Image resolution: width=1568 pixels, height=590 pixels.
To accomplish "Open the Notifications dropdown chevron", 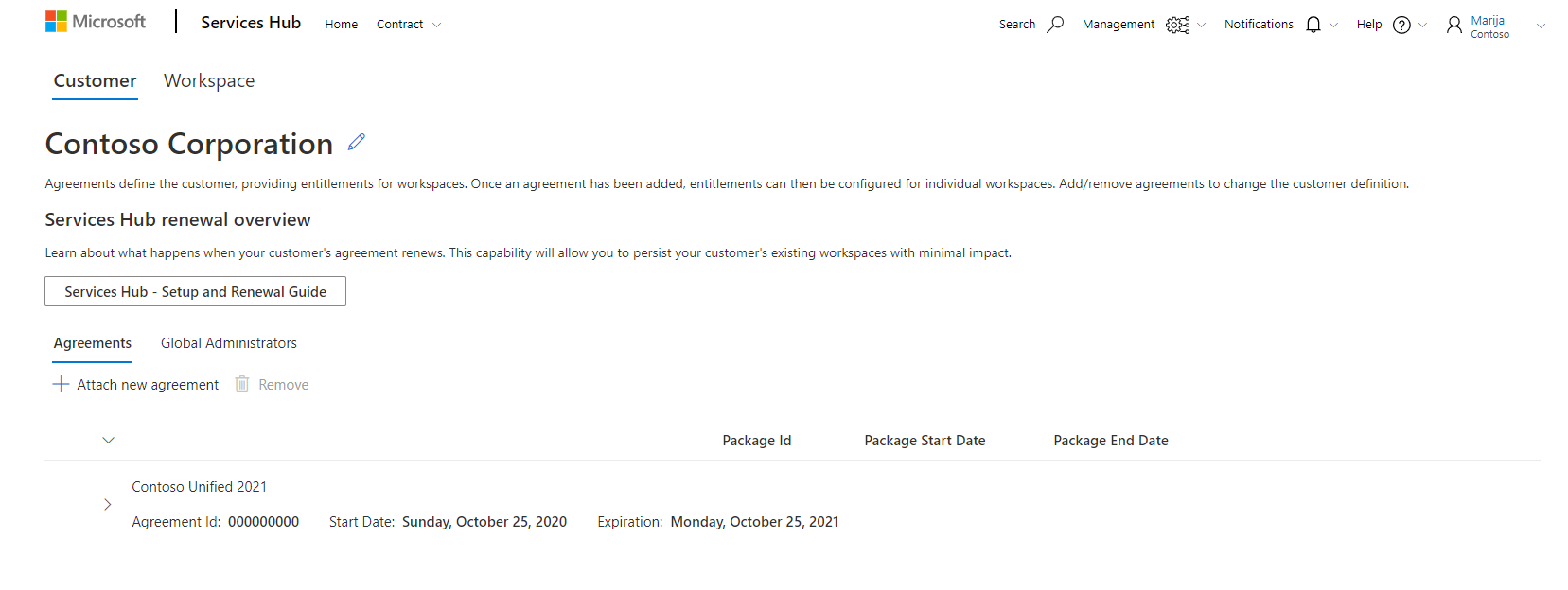I will click(x=1333, y=26).
